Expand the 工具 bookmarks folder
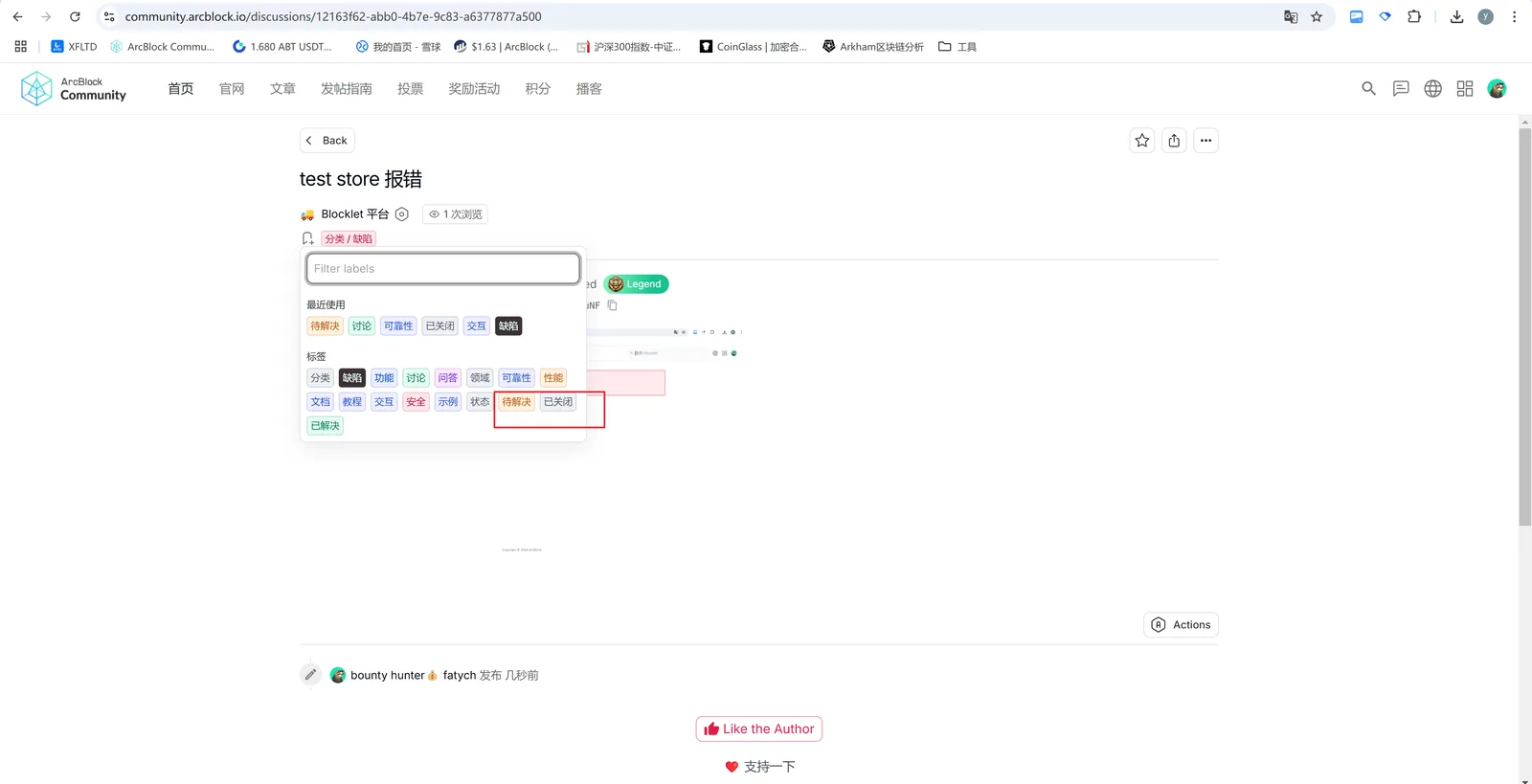Image resolution: width=1532 pixels, height=784 pixels. pos(957,46)
